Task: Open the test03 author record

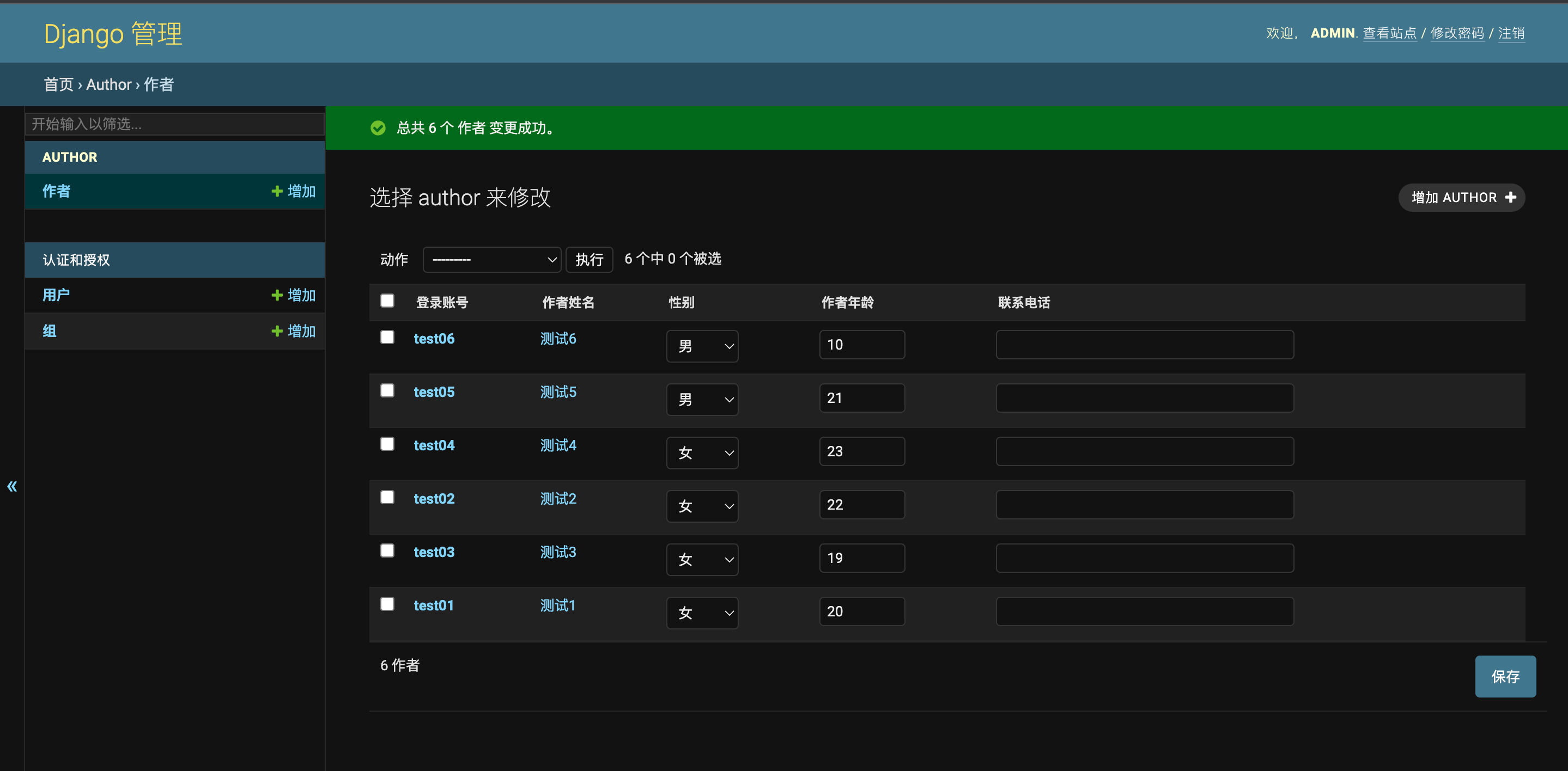Action: click(434, 552)
